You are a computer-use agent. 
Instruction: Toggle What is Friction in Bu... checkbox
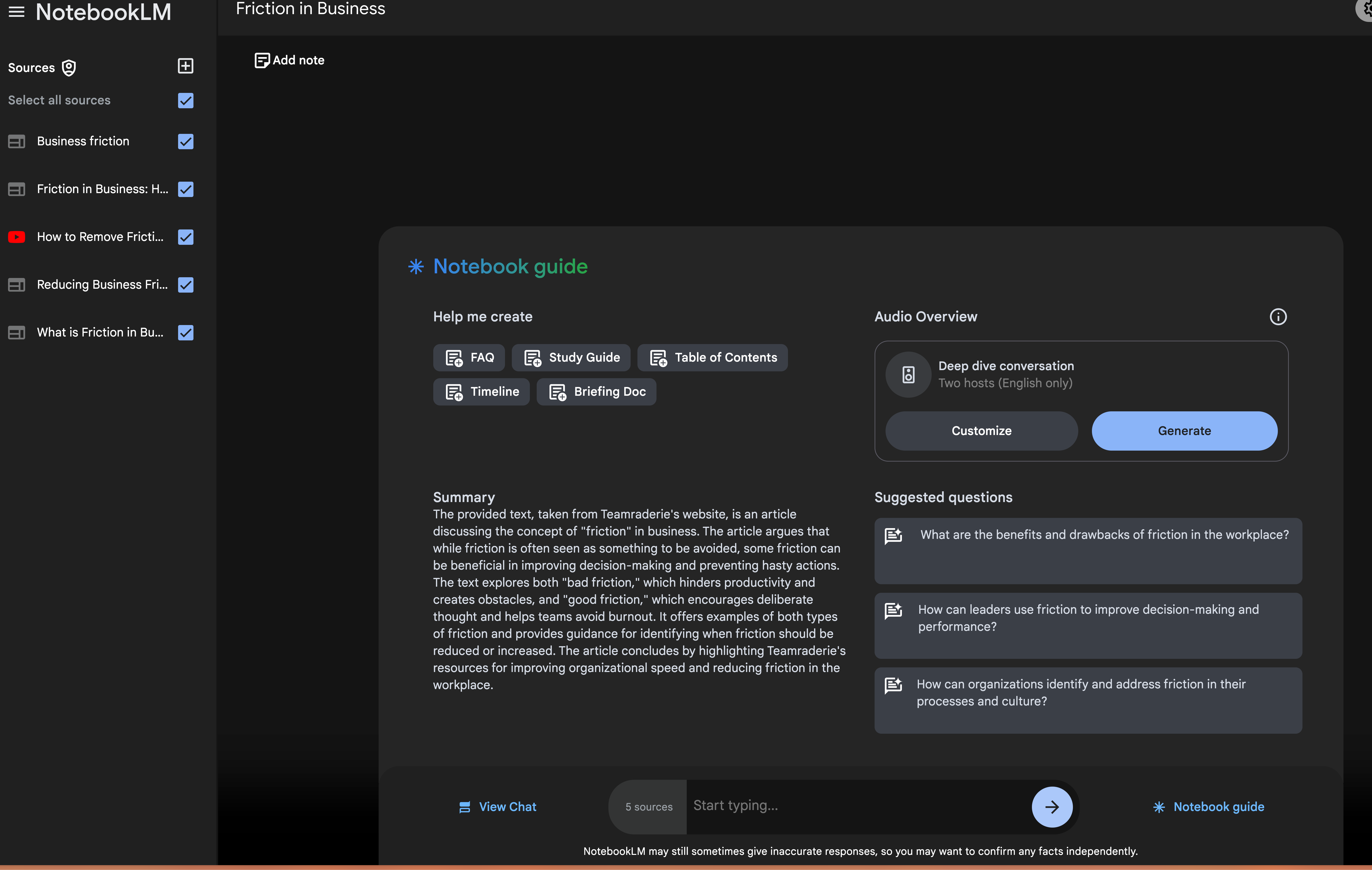(x=185, y=333)
